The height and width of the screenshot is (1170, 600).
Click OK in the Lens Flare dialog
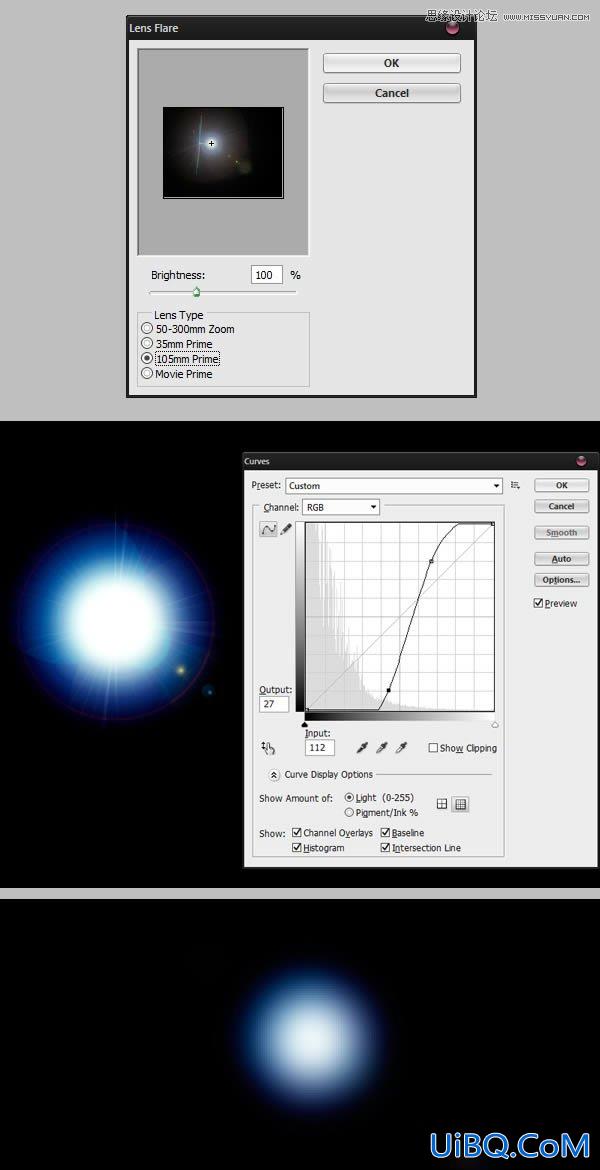(392, 63)
